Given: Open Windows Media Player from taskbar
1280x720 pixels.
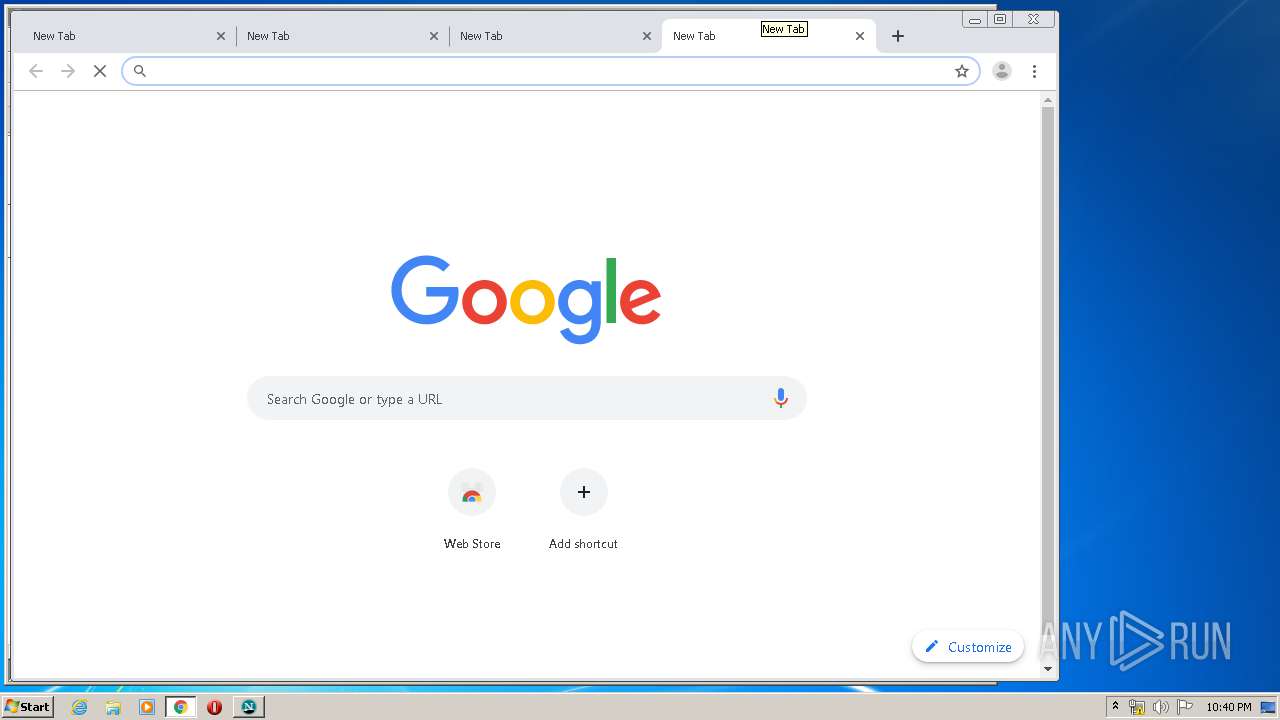Looking at the screenshot, I should click(x=147, y=707).
